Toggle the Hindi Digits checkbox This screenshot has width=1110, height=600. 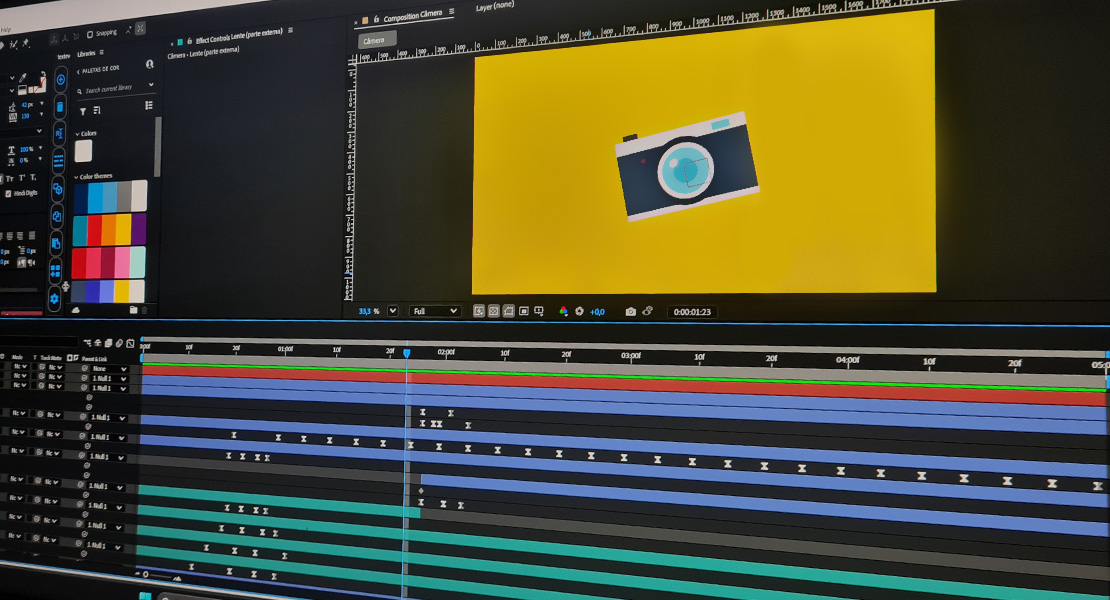point(8,193)
